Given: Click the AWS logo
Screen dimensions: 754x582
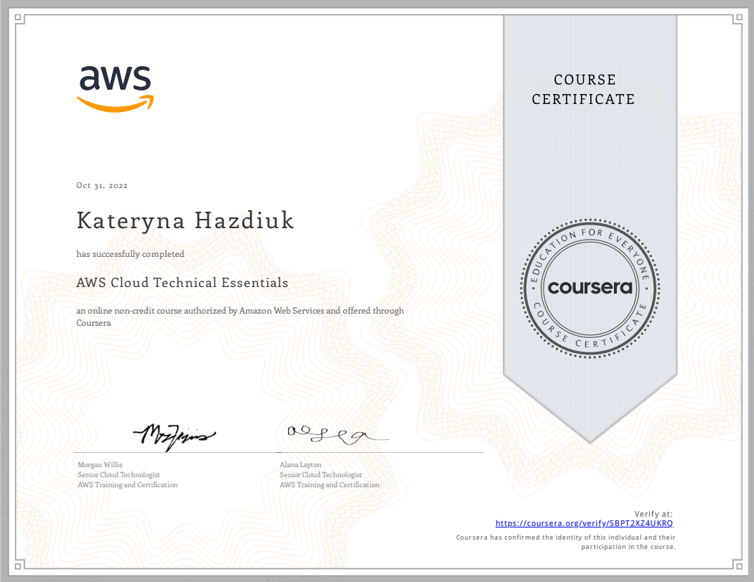Looking at the screenshot, I should click(x=115, y=89).
